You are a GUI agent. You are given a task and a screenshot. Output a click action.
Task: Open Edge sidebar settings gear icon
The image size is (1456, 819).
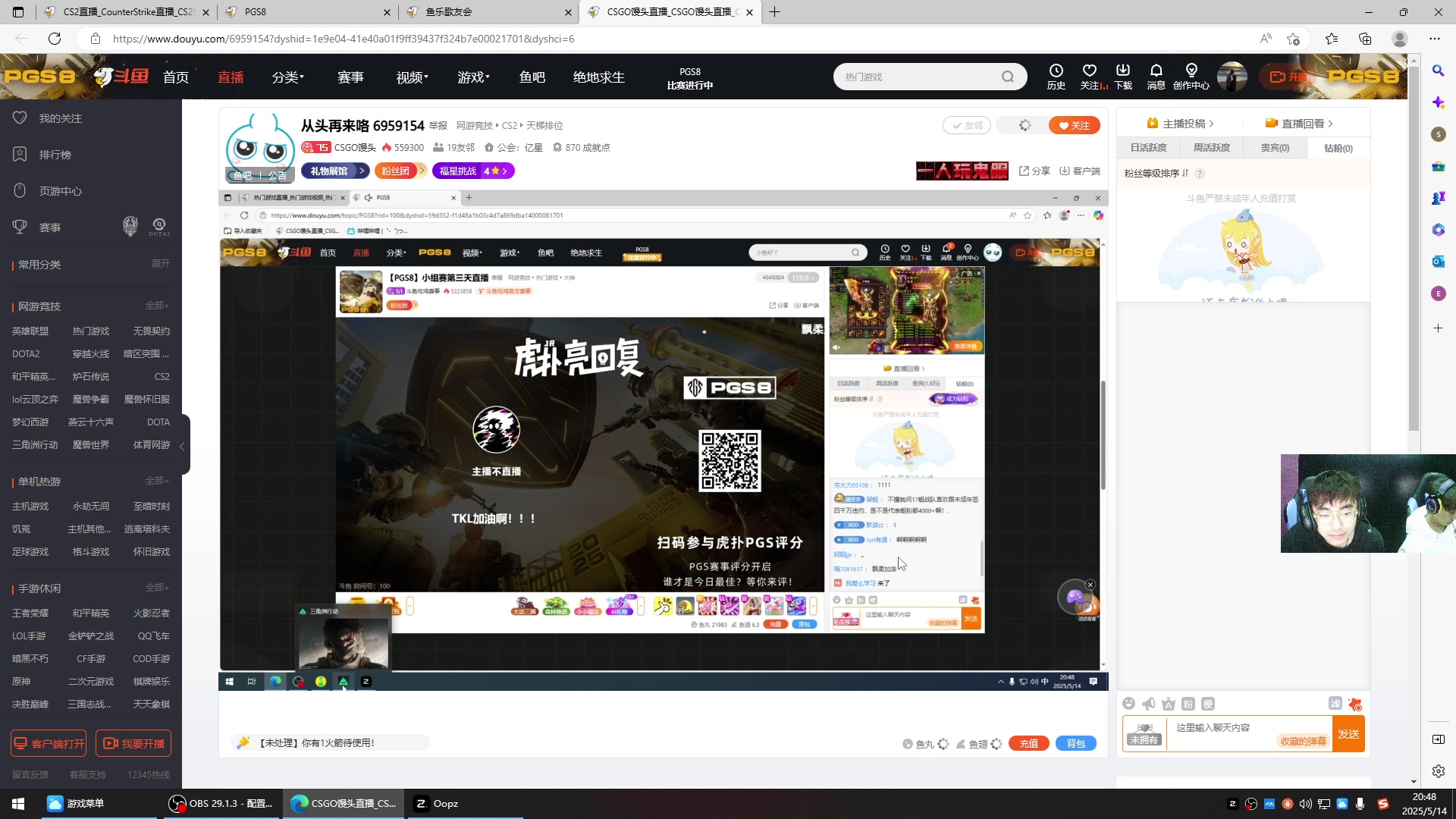1439,771
